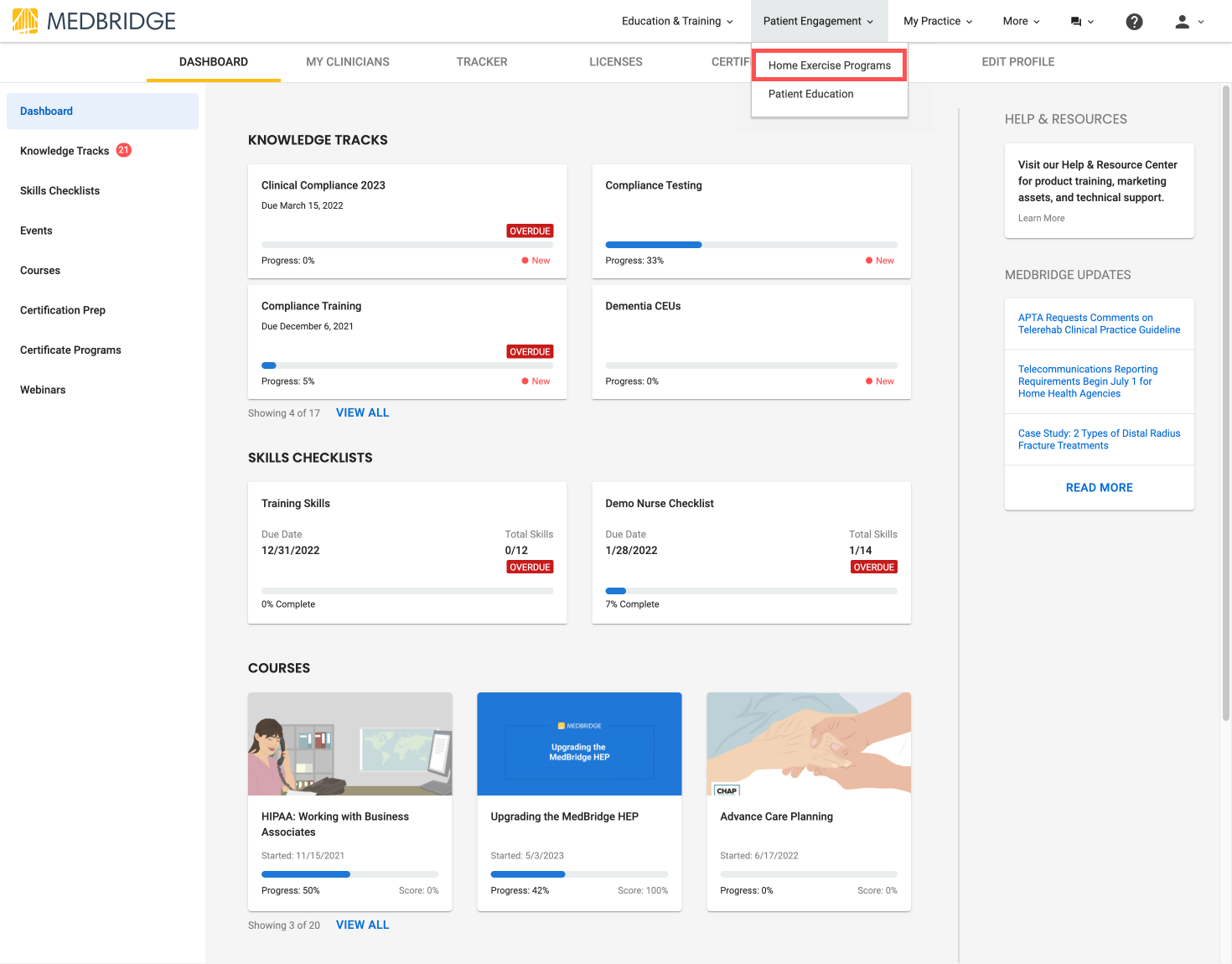Click the New indicator on Dementia CEUs
The width and height of the screenshot is (1232, 964).
pos(880,381)
